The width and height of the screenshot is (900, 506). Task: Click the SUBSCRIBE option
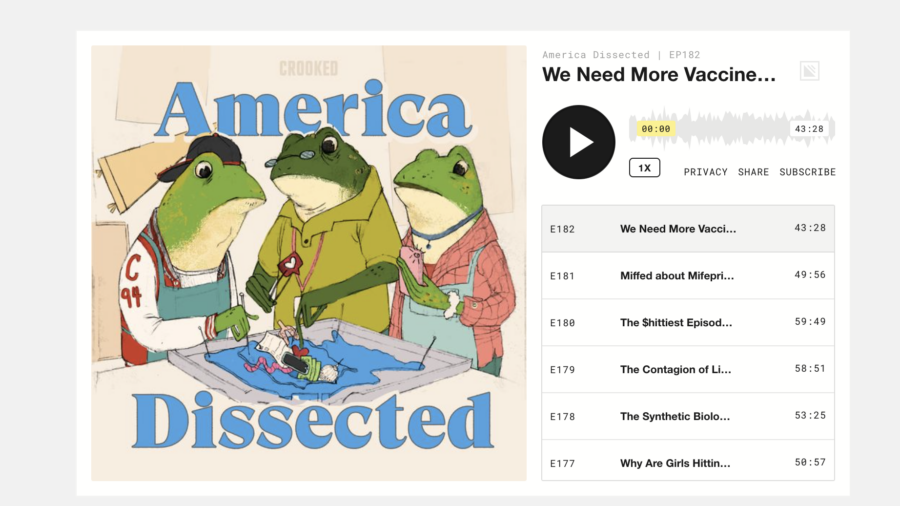807,172
